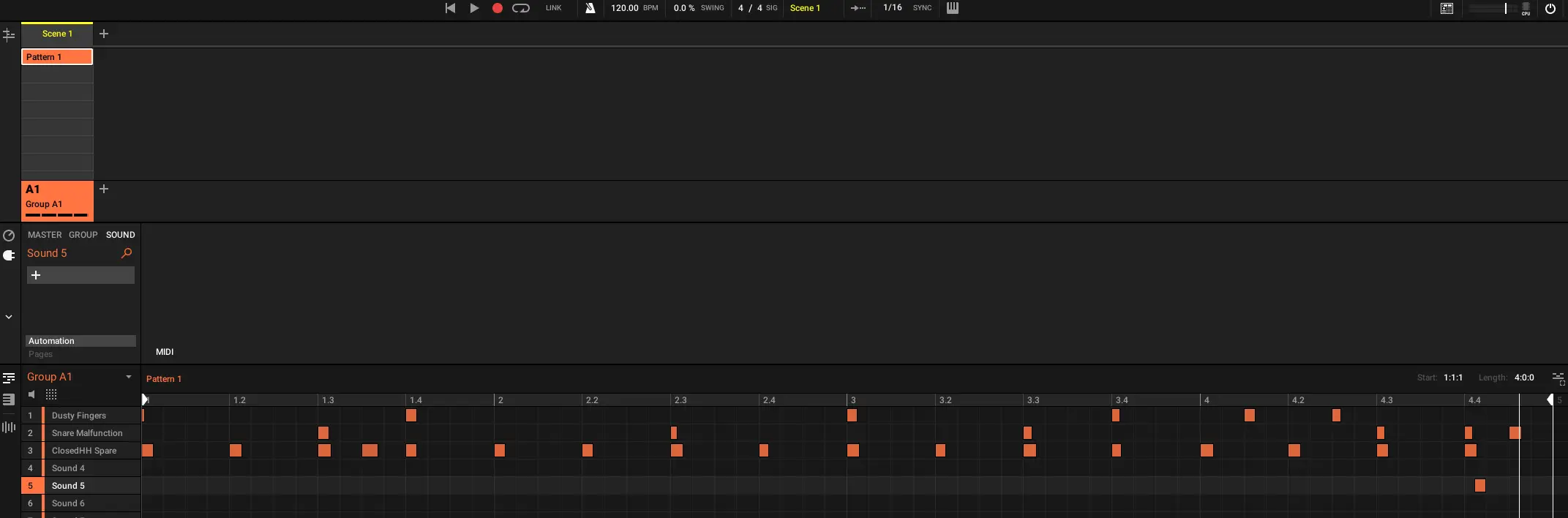This screenshot has width=1568, height=518.
Task: Toggle the metronome
Action: click(x=590, y=8)
